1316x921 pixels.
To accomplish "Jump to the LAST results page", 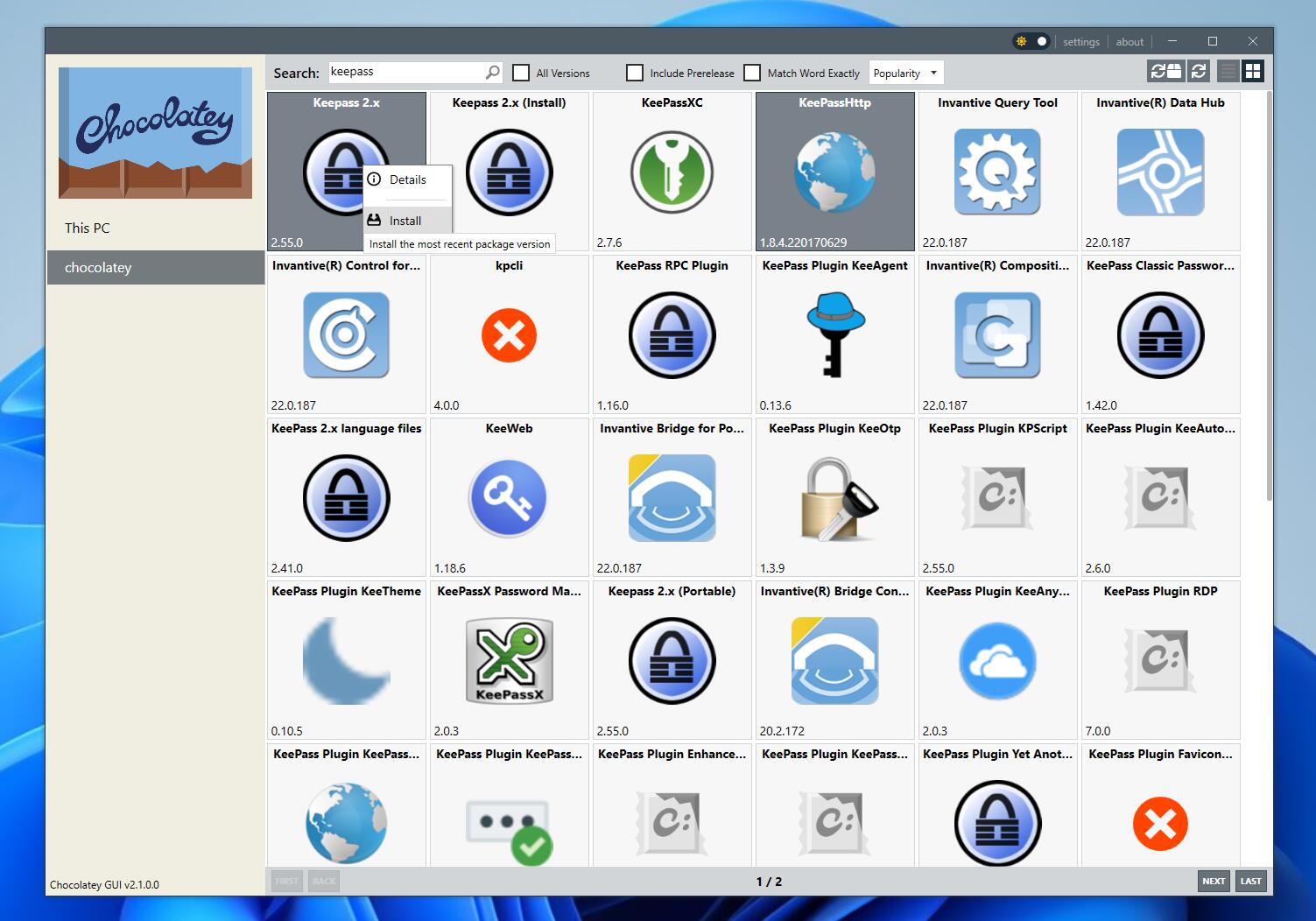I will click(1251, 881).
